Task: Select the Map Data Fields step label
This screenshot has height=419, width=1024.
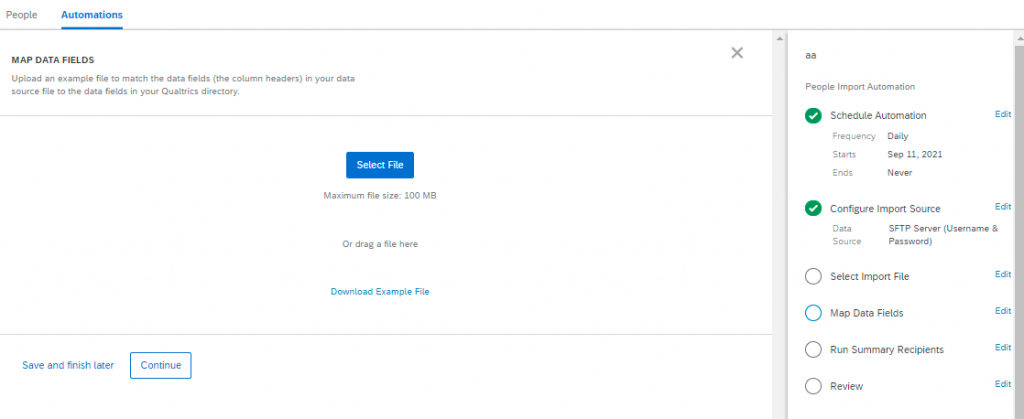Action: 867,313
